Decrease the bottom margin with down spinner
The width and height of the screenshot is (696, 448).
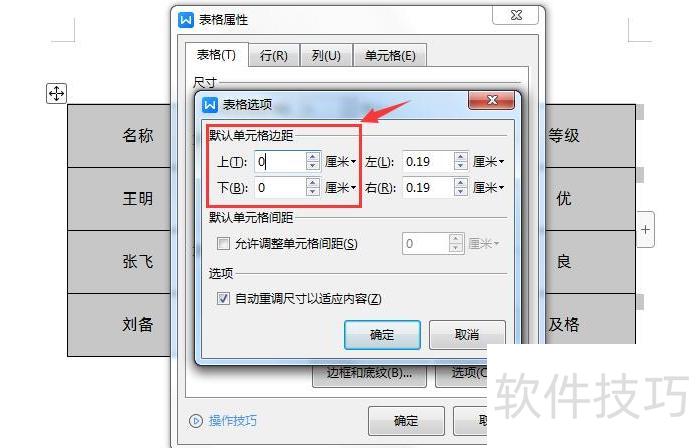click(x=312, y=192)
